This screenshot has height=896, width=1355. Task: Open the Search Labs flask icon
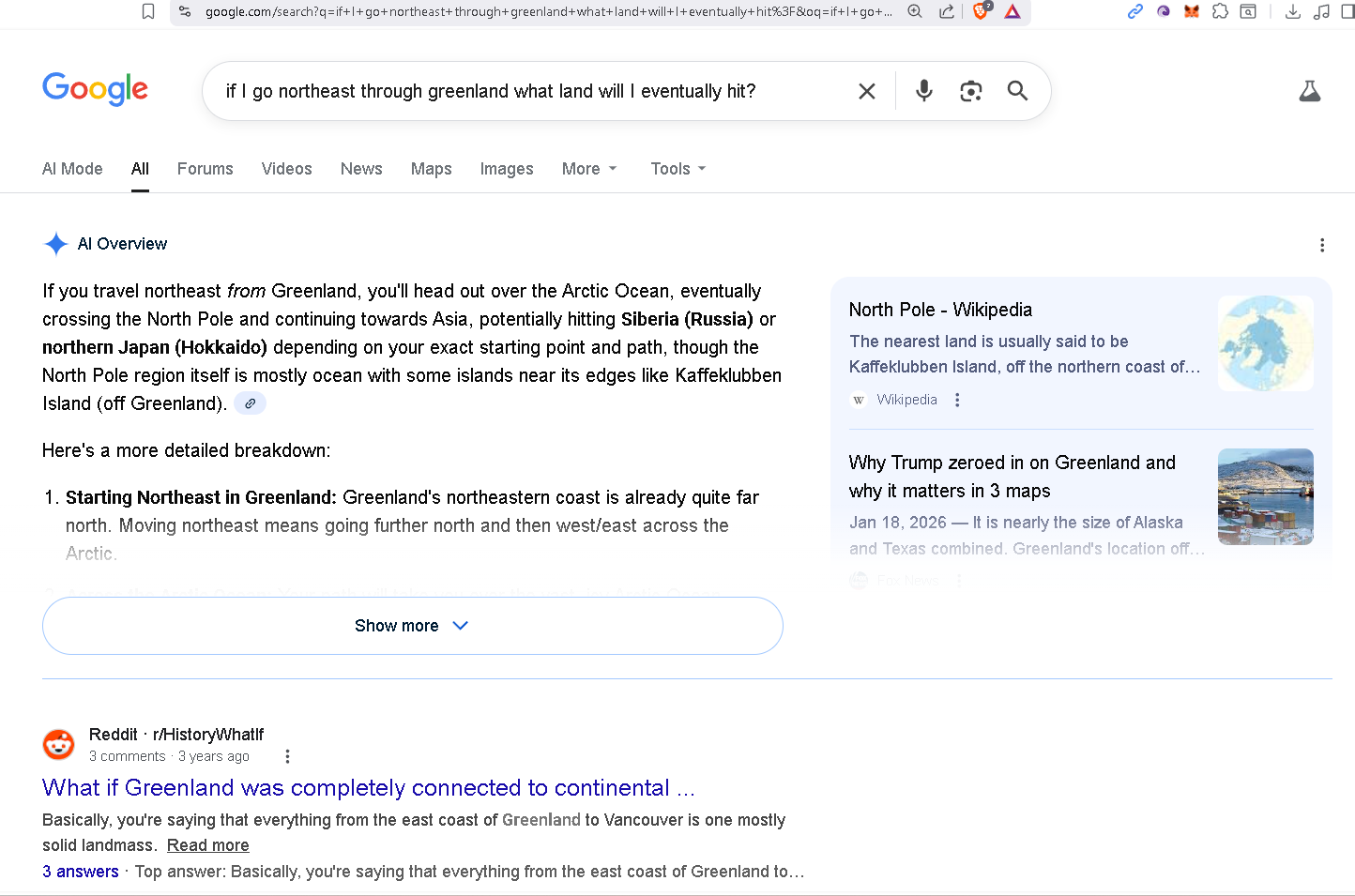(x=1309, y=91)
